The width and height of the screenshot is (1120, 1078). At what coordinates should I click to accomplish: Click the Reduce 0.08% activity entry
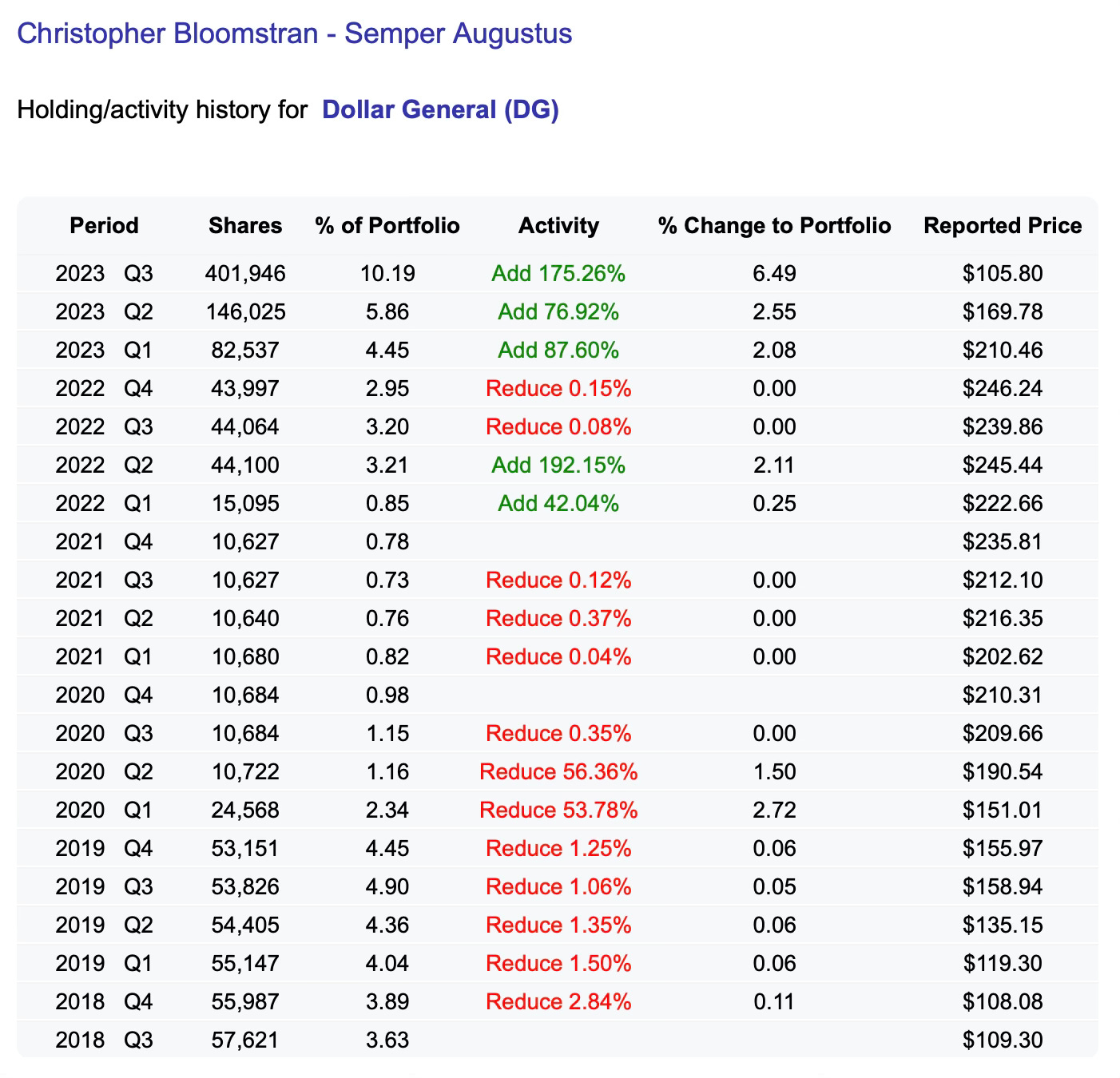pyautogui.click(x=558, y=427)
